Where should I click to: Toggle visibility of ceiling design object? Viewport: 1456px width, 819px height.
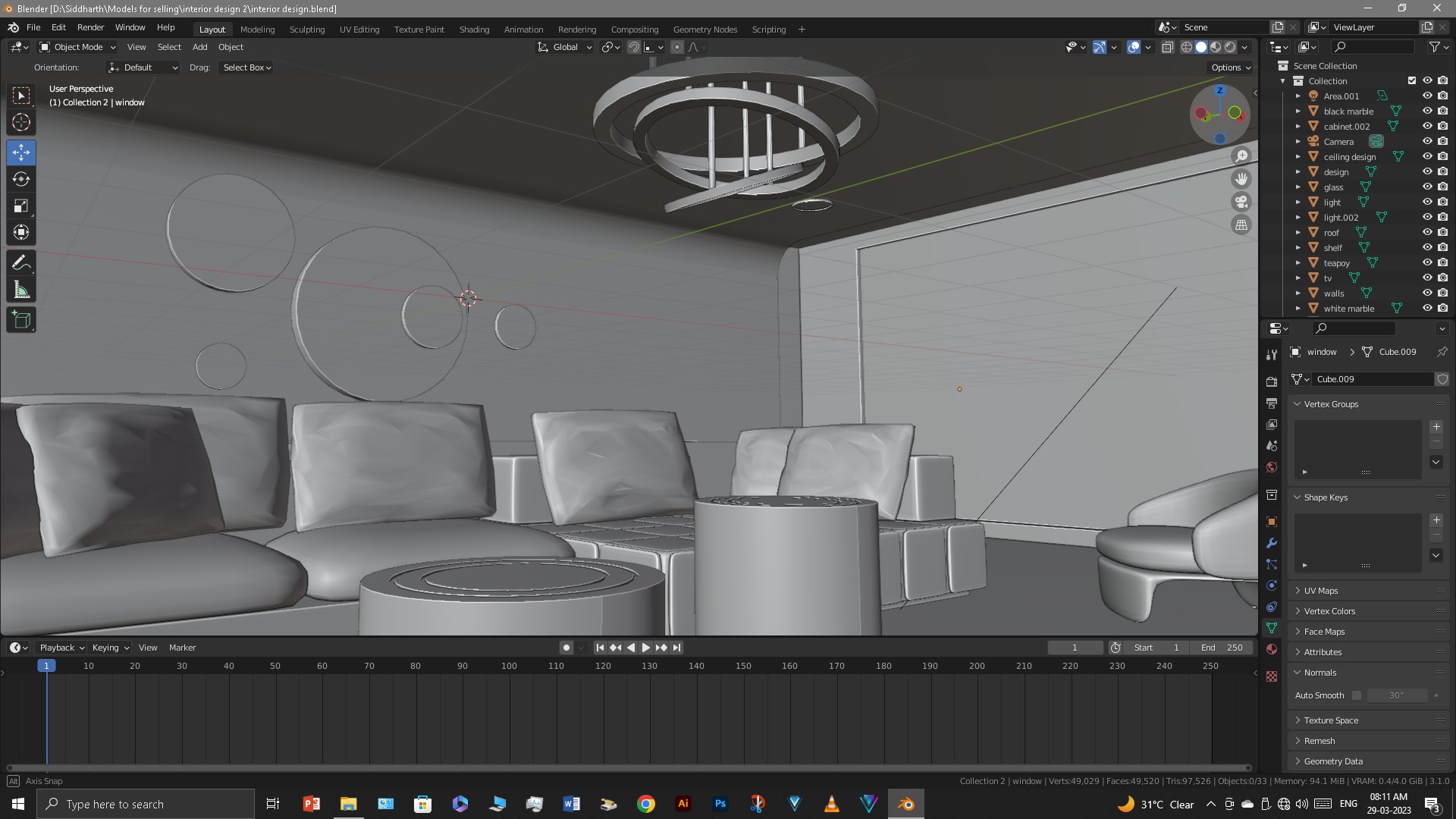coord(1427,156)
